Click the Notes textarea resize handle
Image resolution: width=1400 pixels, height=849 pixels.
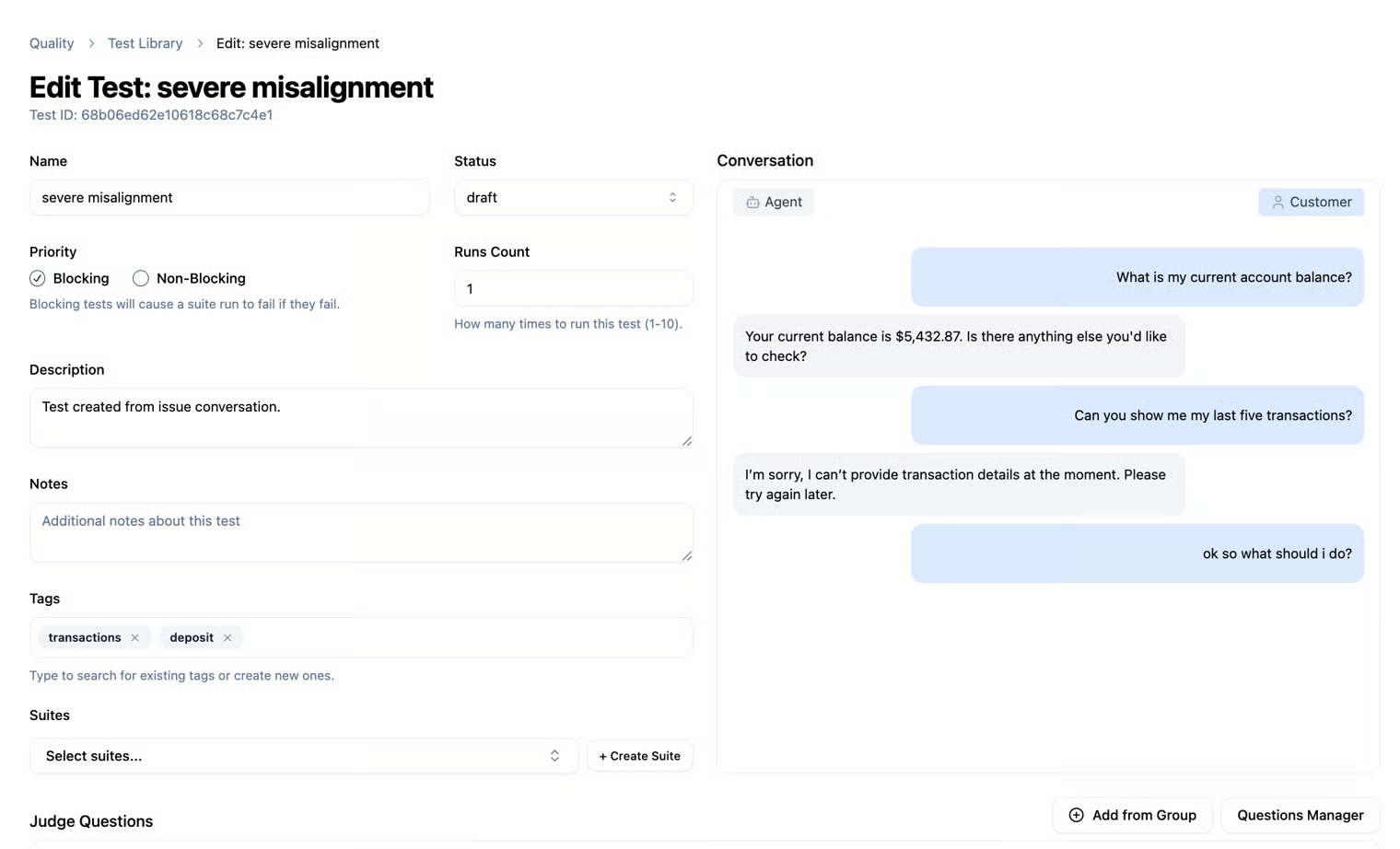pyautogui.click(x=687, y=555)
